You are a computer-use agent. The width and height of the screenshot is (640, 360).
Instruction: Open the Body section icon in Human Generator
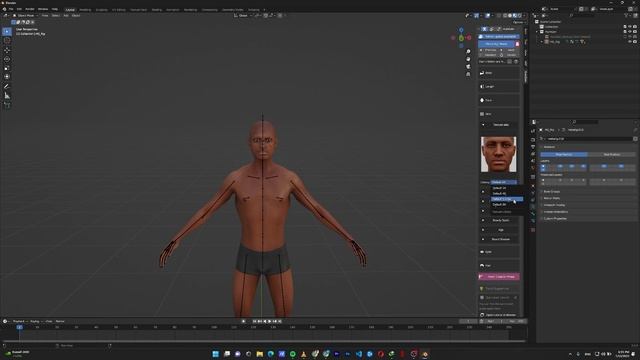tap(482, 73)
